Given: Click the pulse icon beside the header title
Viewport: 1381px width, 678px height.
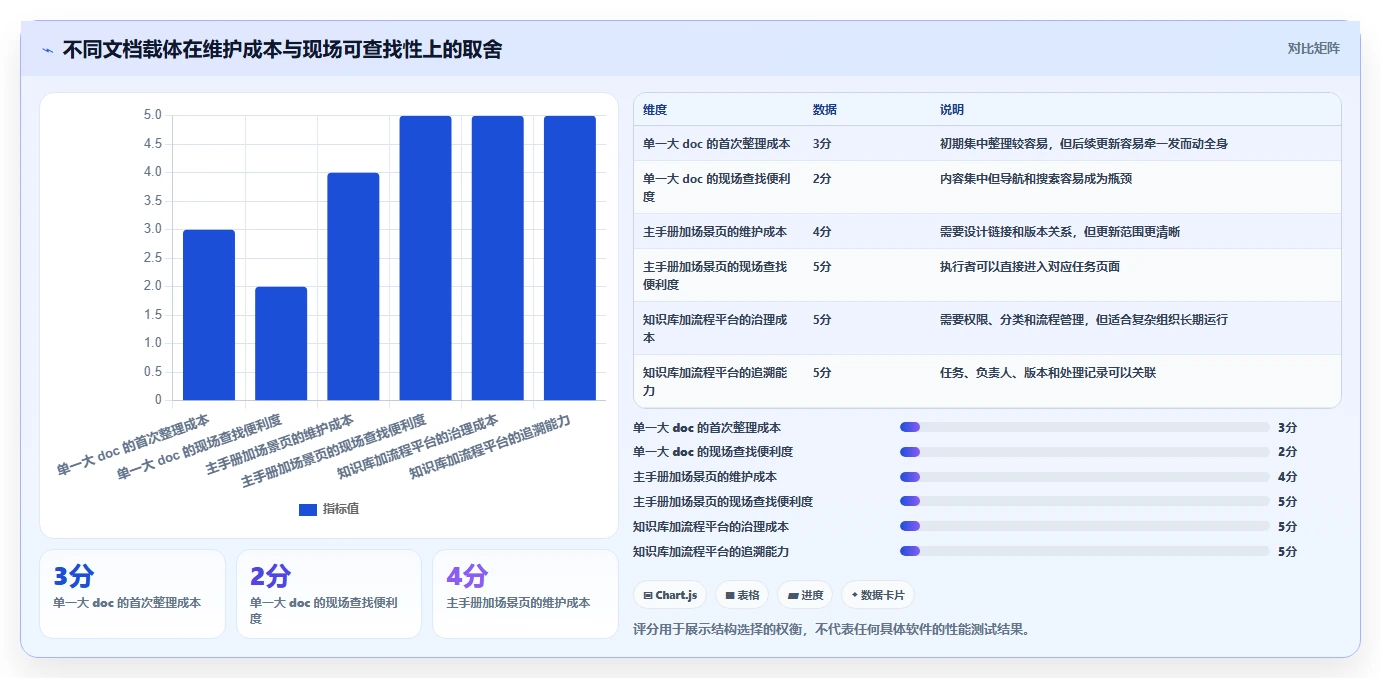Looking at the screenshot, I should pyautogui.click(x=47, y=49).
